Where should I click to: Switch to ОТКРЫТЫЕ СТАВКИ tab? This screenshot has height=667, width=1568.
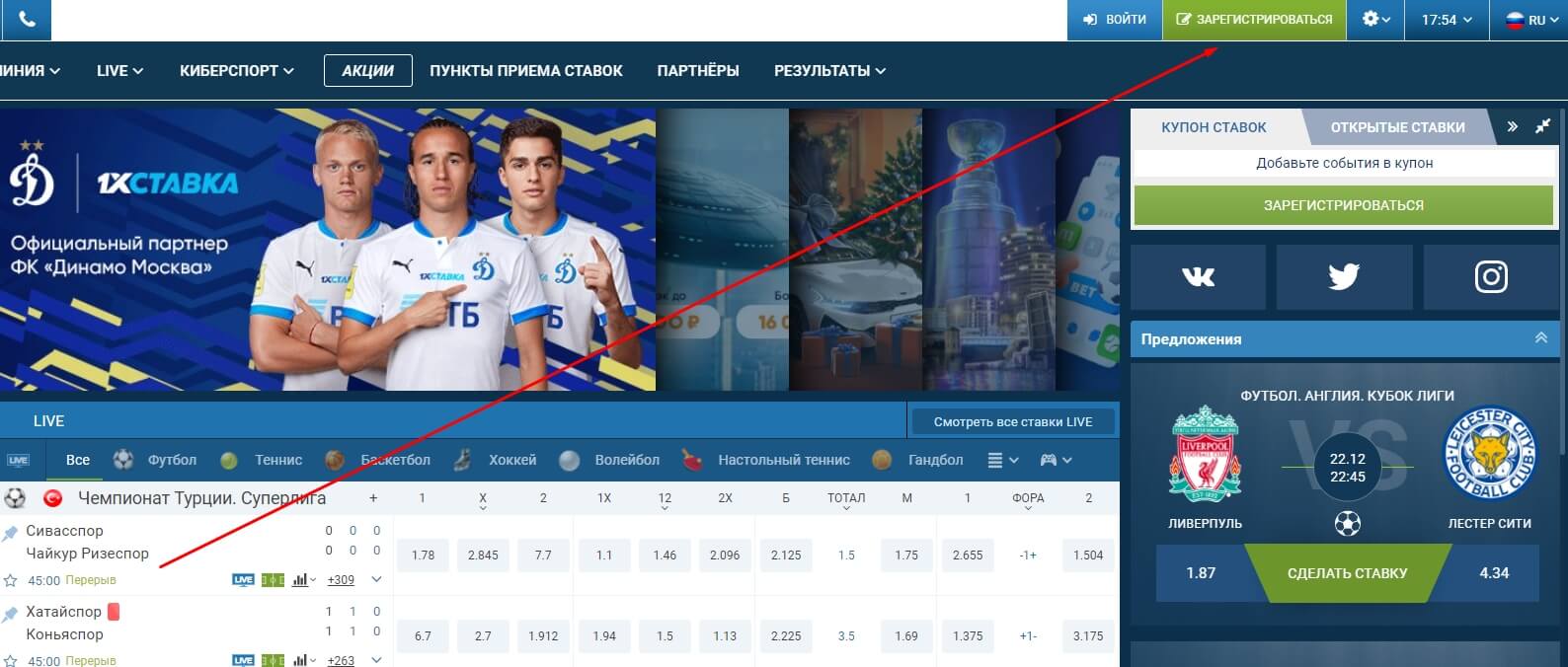click(x=1397, y=127)
